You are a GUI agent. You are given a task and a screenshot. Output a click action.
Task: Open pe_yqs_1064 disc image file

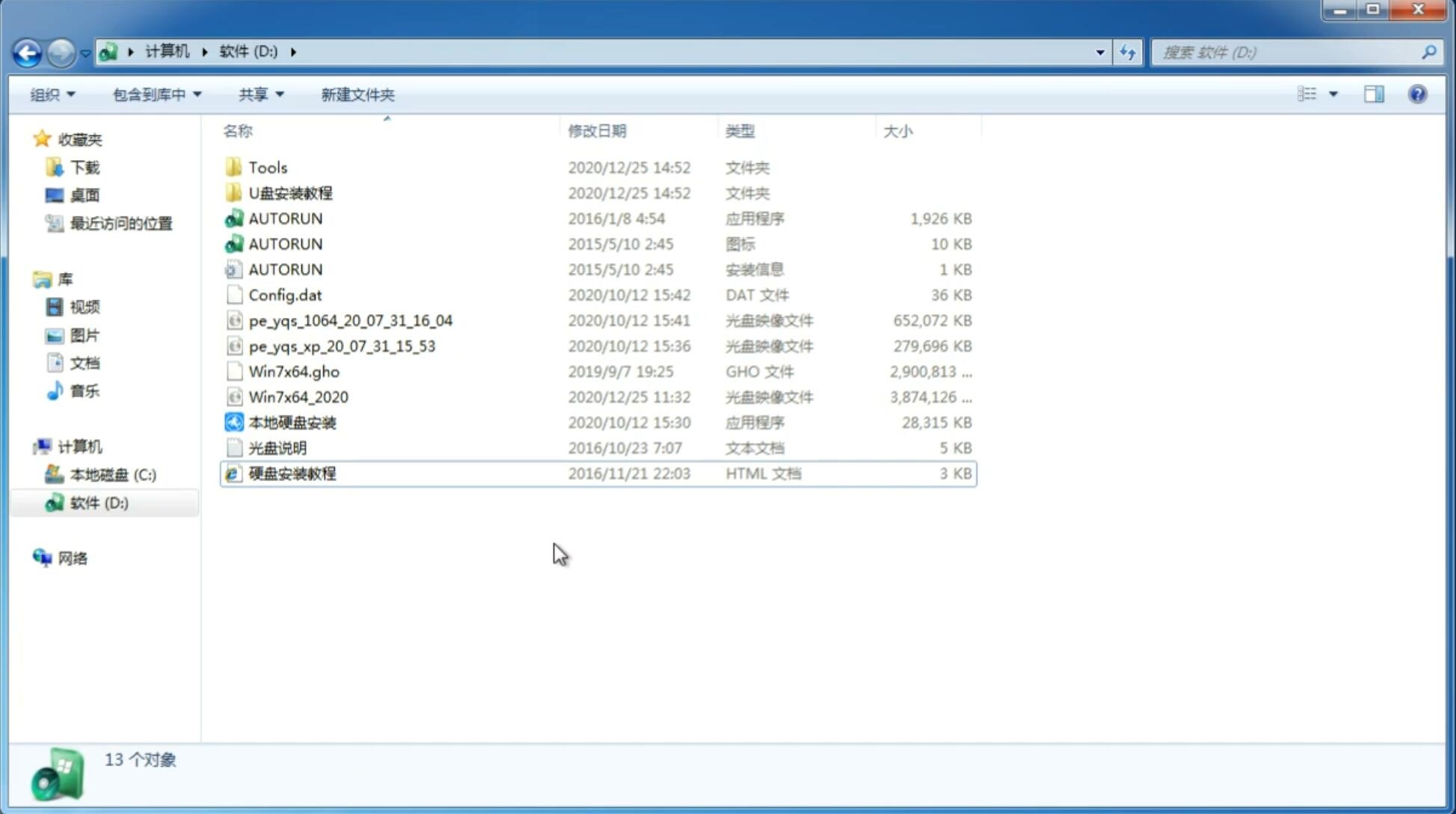point(351,320)
